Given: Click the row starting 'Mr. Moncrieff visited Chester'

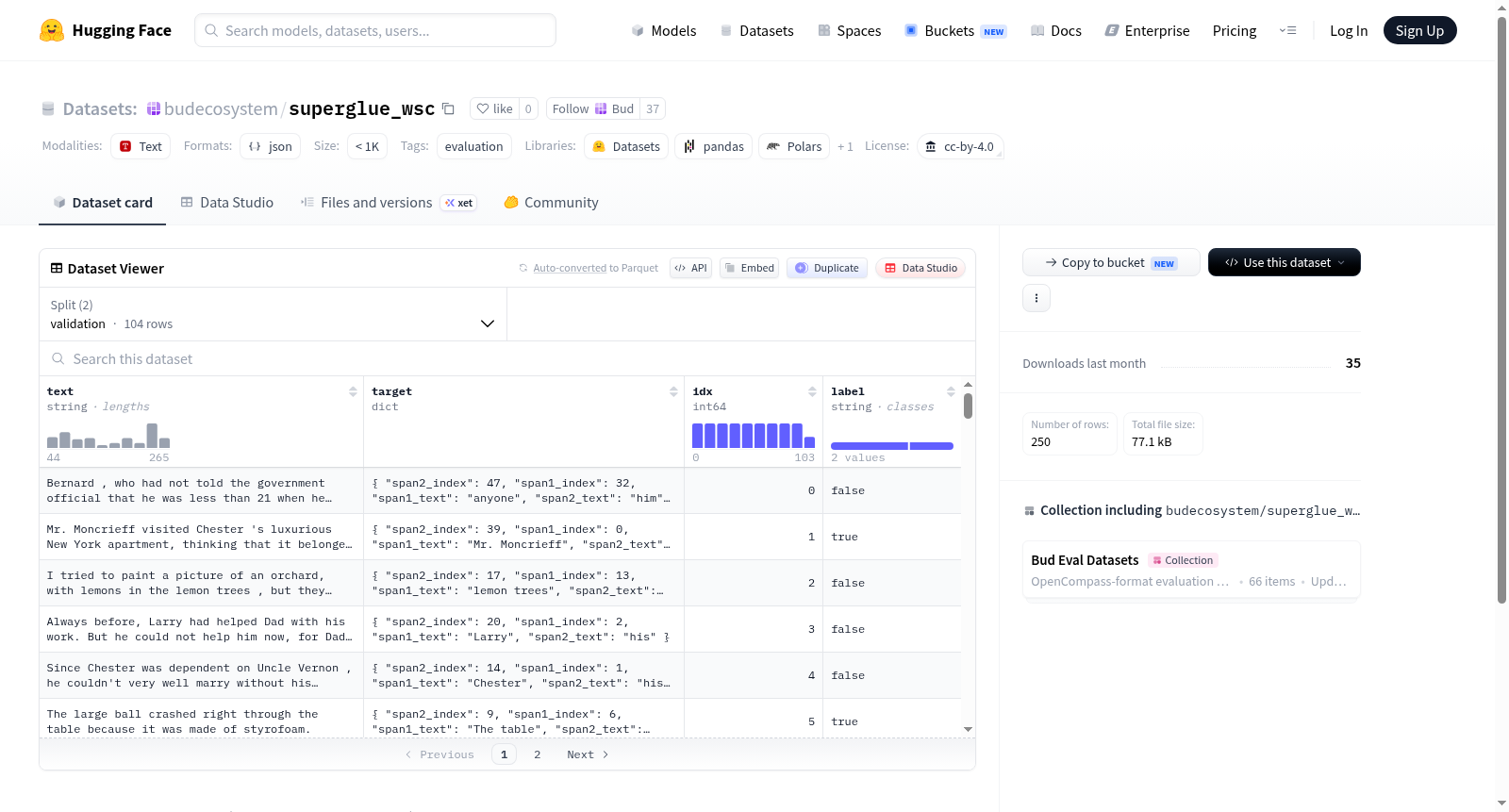Looking at the screenshot, I should click(500, 537).
